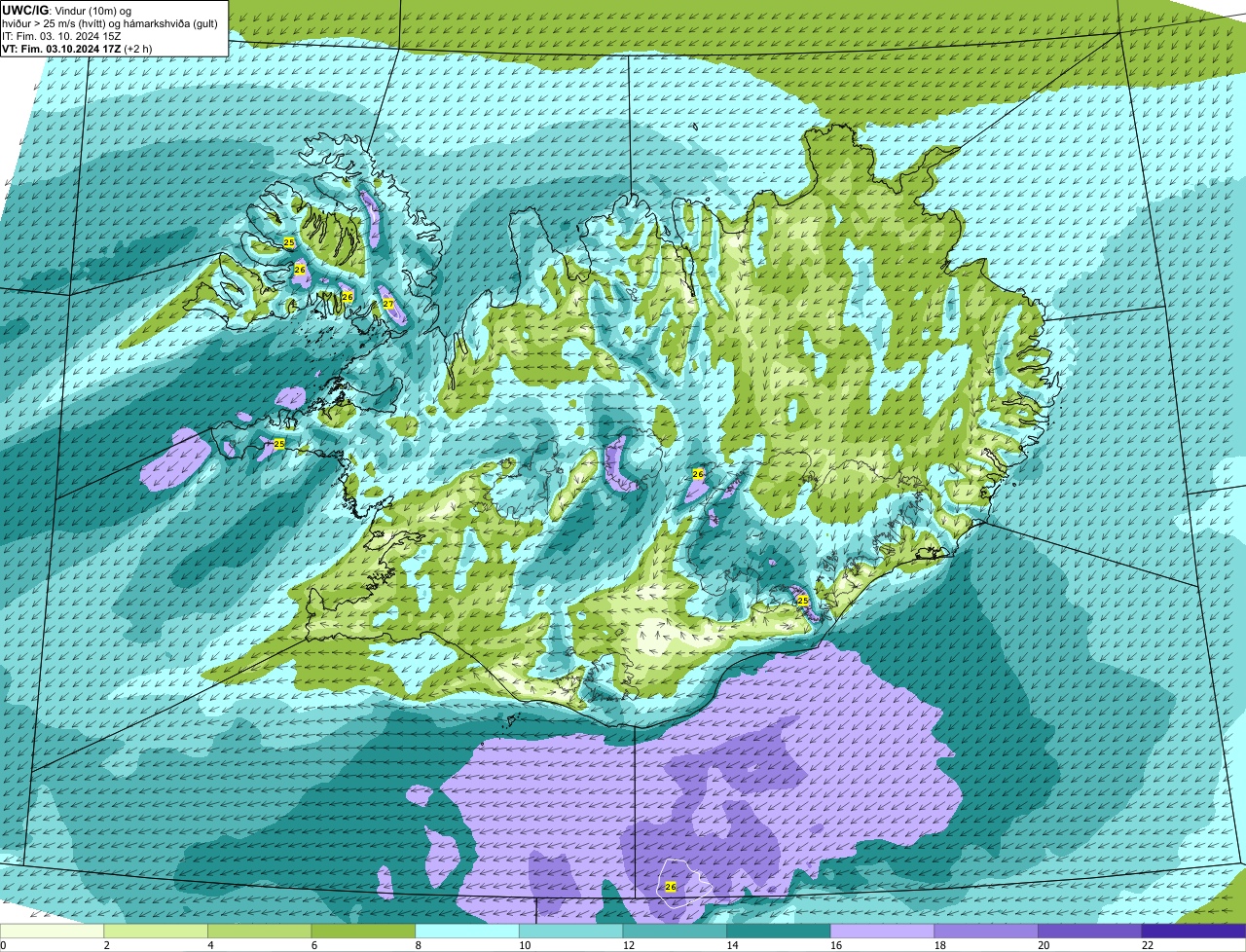
Task: Select the 4–6 m/s green legend swatch
Action: (259, 932)
